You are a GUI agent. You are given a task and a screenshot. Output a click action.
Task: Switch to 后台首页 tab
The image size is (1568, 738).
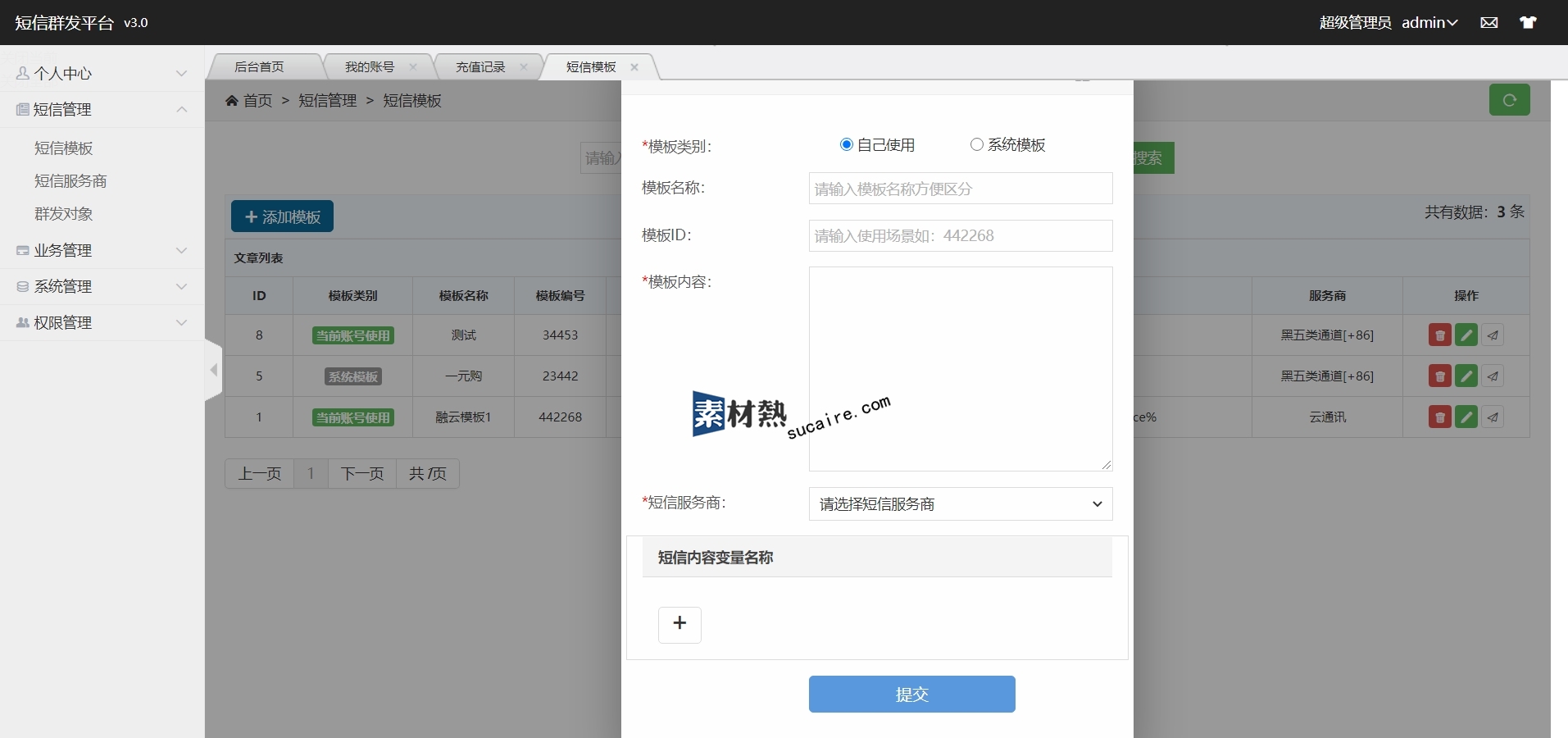259,67
